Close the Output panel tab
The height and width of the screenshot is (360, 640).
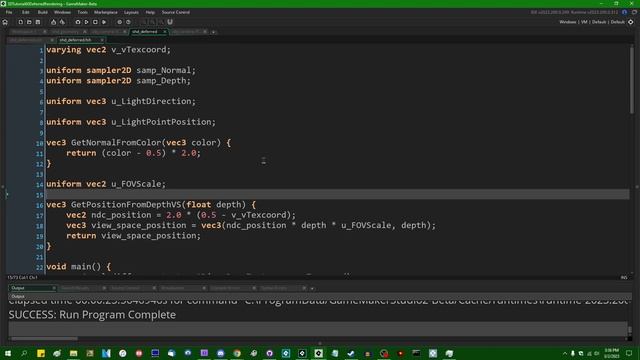[x=54, y=288]
